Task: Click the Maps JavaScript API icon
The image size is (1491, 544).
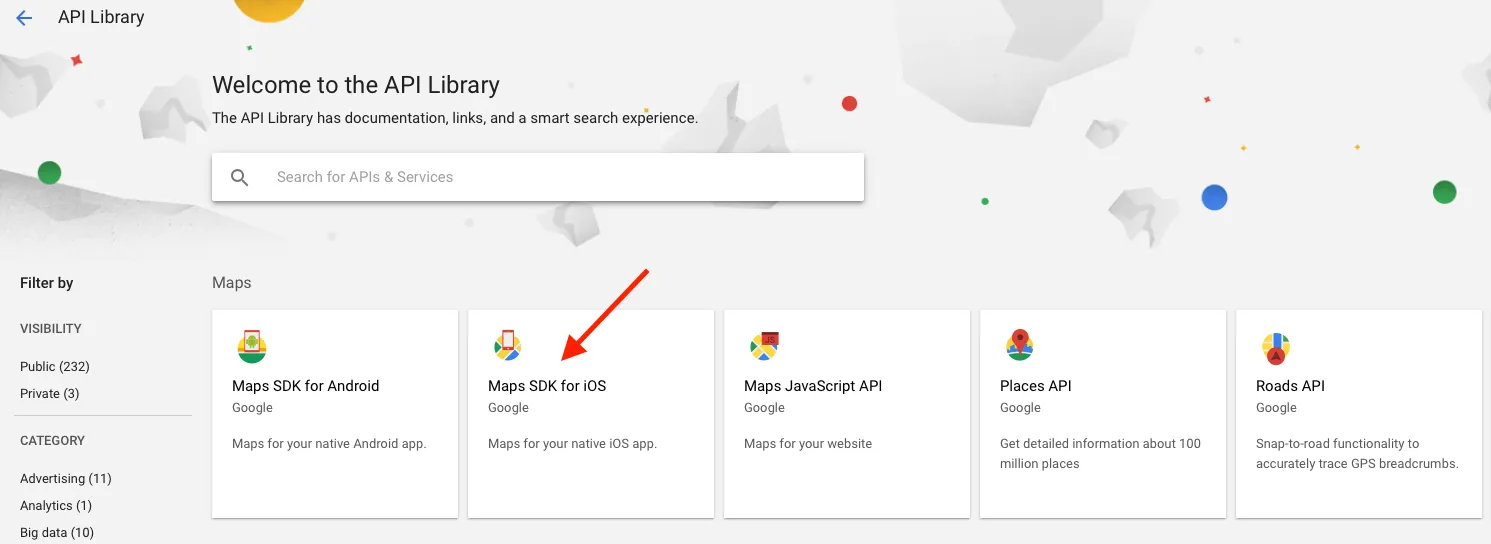Action: pyautogui.click(x=764, y=347)
